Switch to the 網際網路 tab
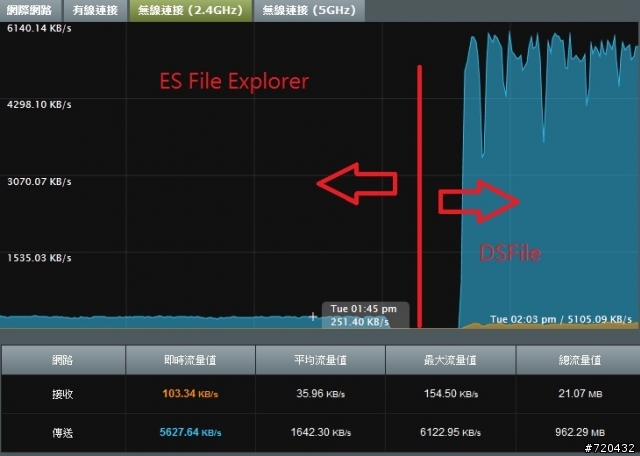Viewport: 640px width, 456px height. tap(30, 10)
